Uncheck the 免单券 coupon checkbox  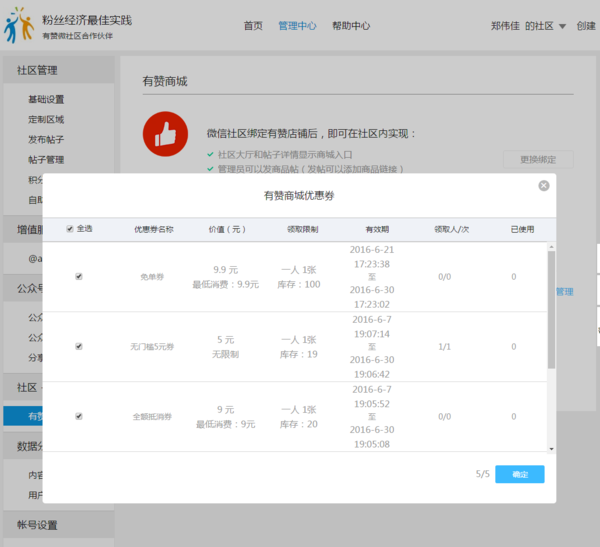pos(79,276)
